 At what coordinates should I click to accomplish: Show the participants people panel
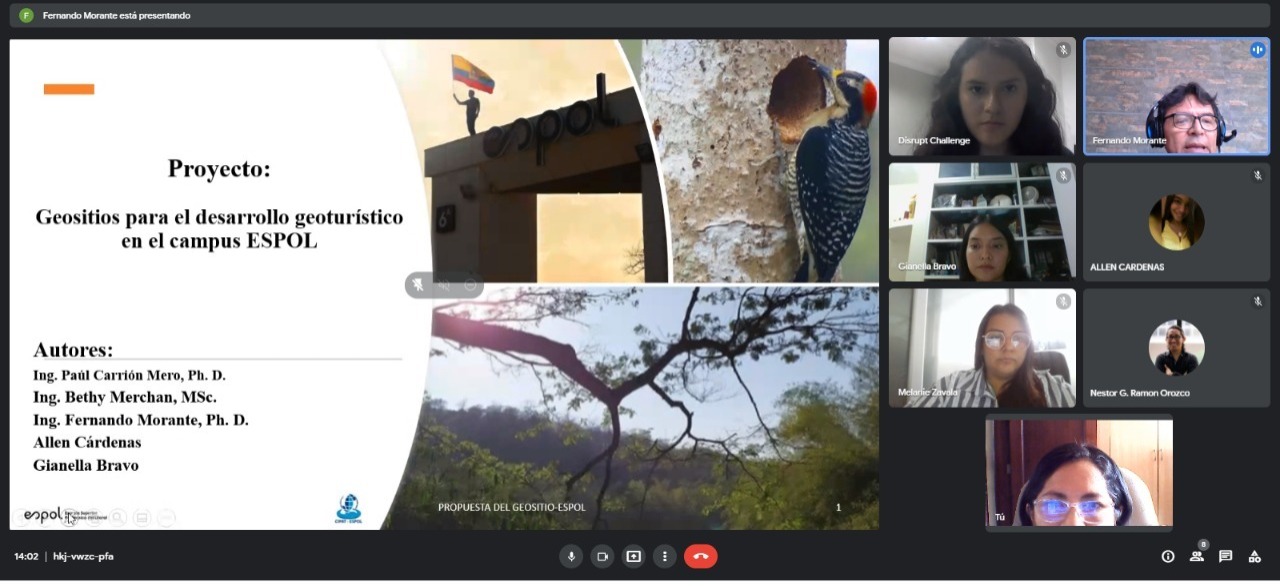(x=1197, y=556)
